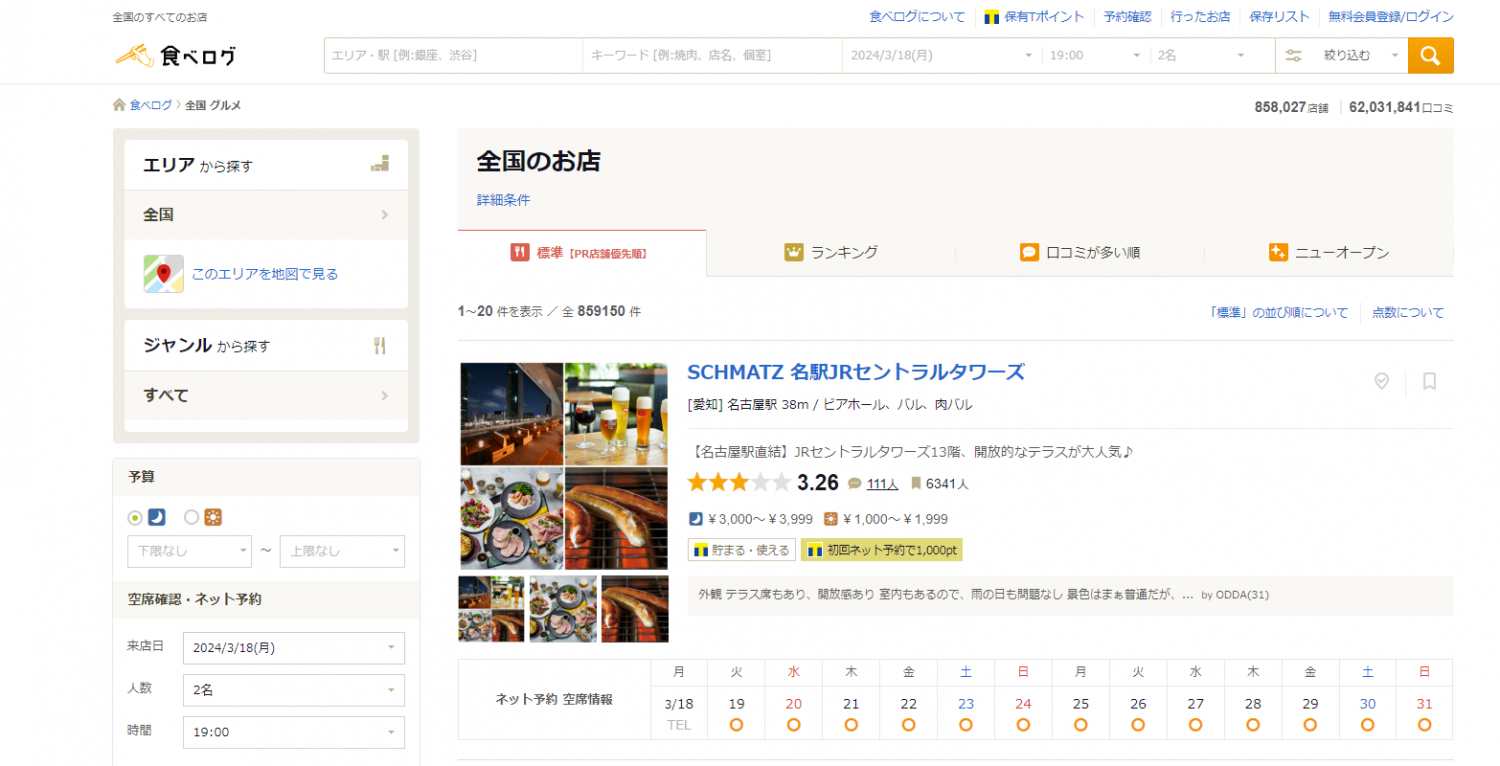Select the dinner budget radio button
This screenshot has height=766, width=1500.
click(x=135, y=518)
